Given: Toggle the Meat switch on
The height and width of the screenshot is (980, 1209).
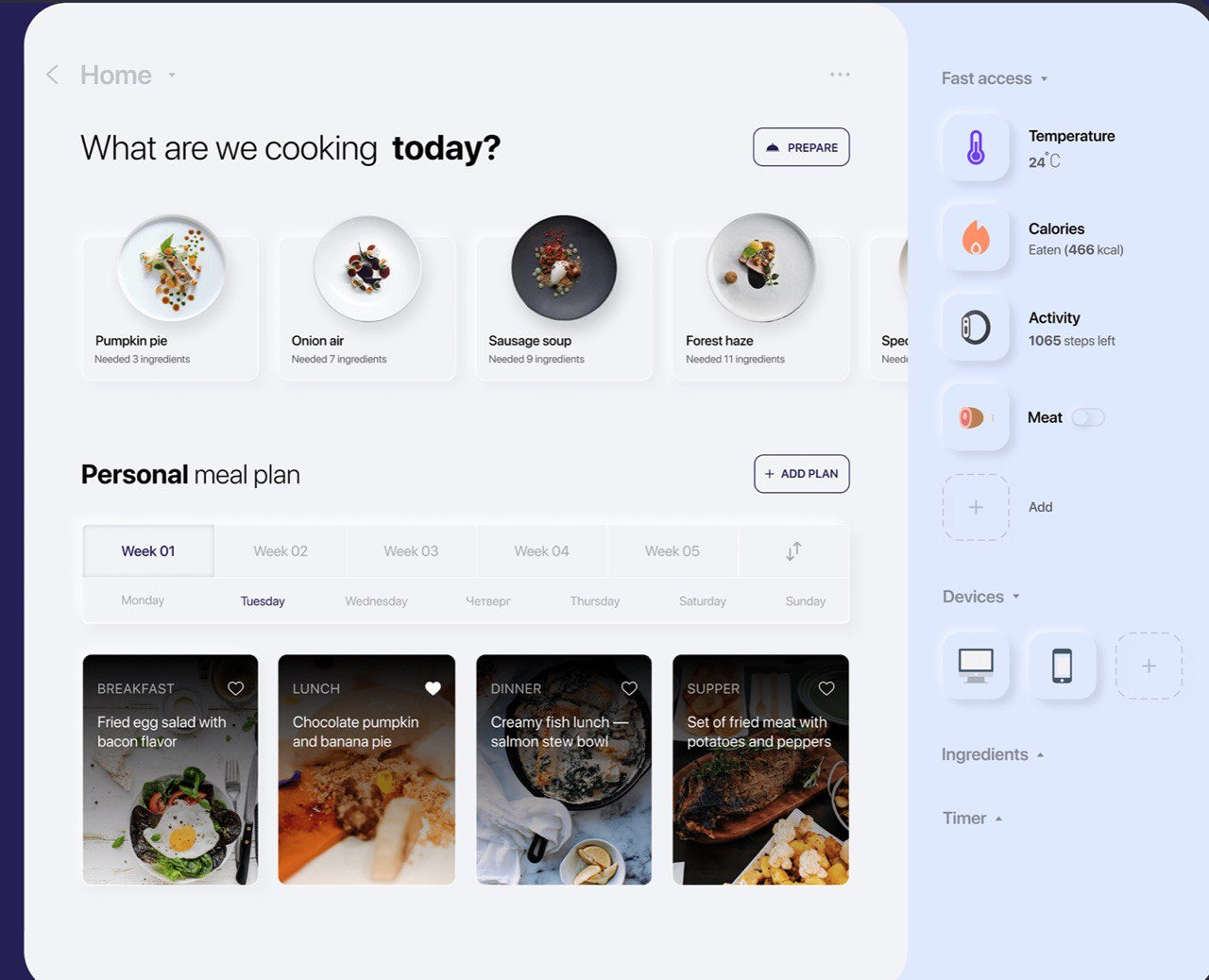Looking at the screenshot, I should (x=1087, y=417).
